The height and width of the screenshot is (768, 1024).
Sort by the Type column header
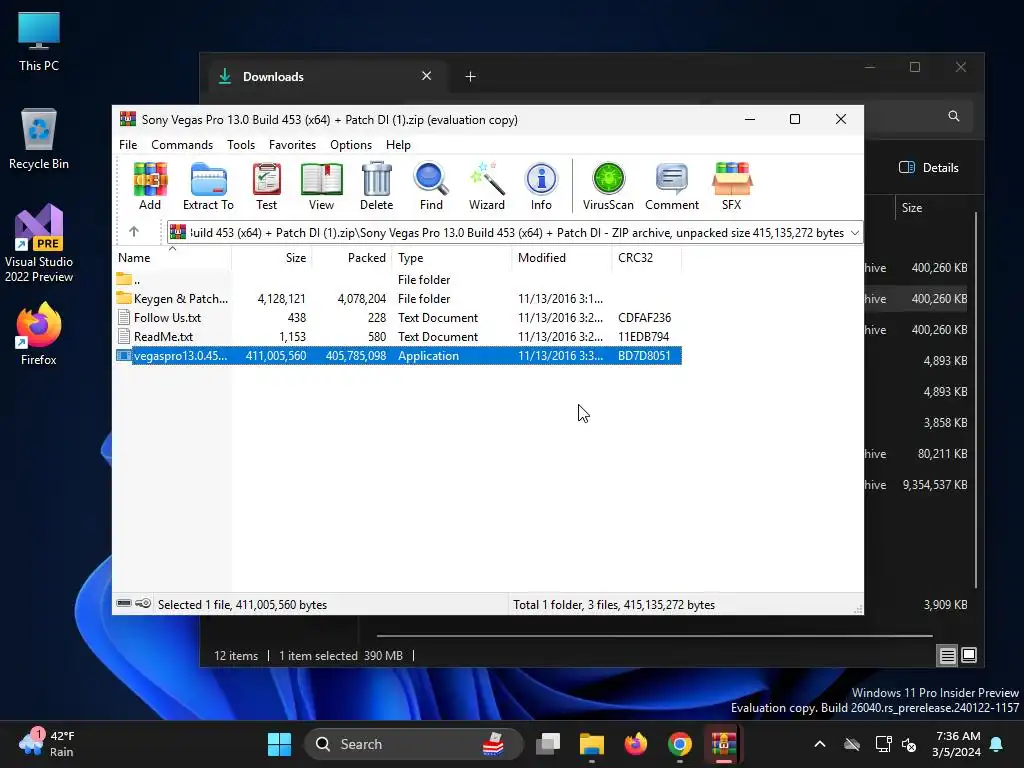click(x=452, y=258)
